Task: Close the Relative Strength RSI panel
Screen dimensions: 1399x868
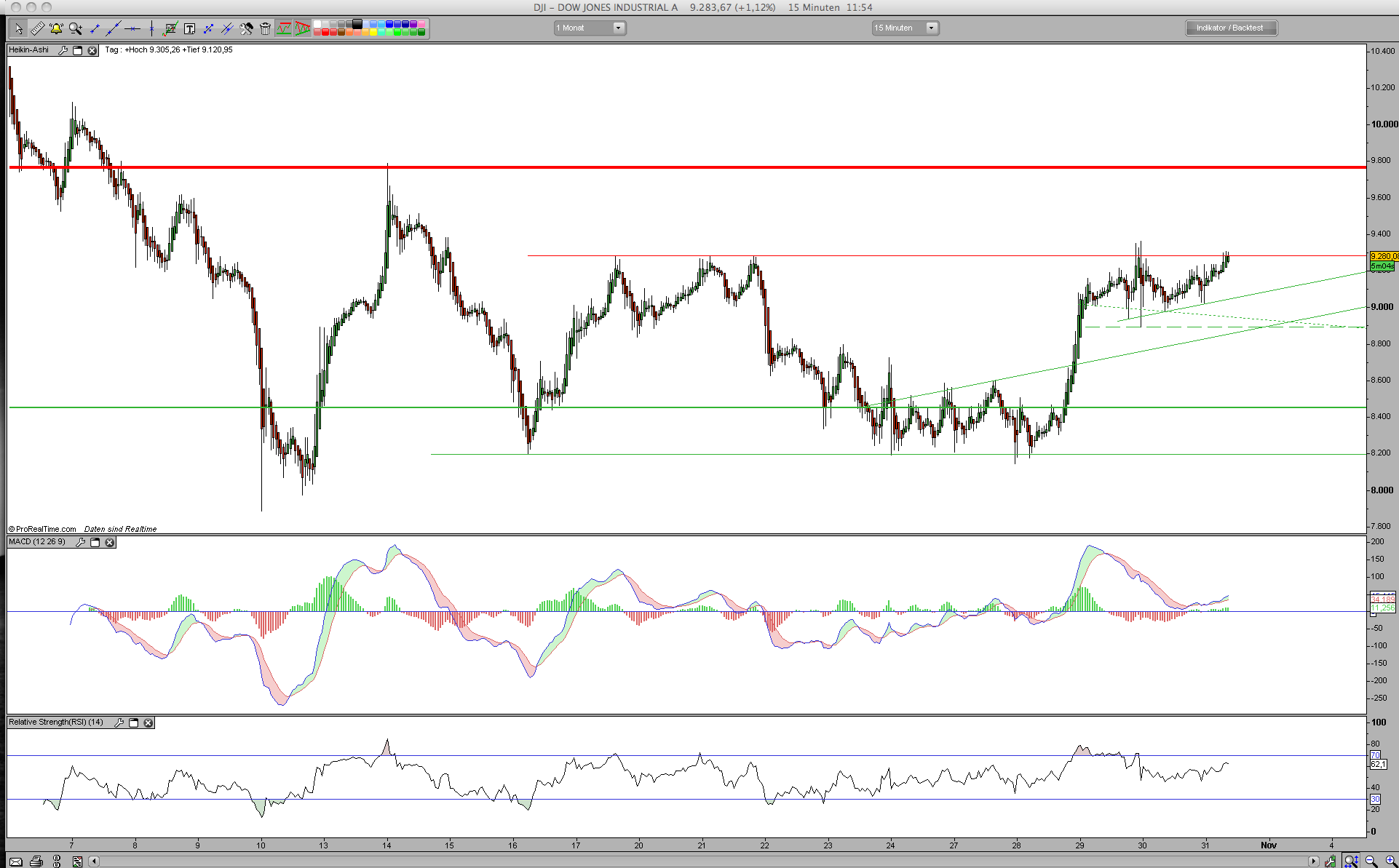Action: [148, 722]
